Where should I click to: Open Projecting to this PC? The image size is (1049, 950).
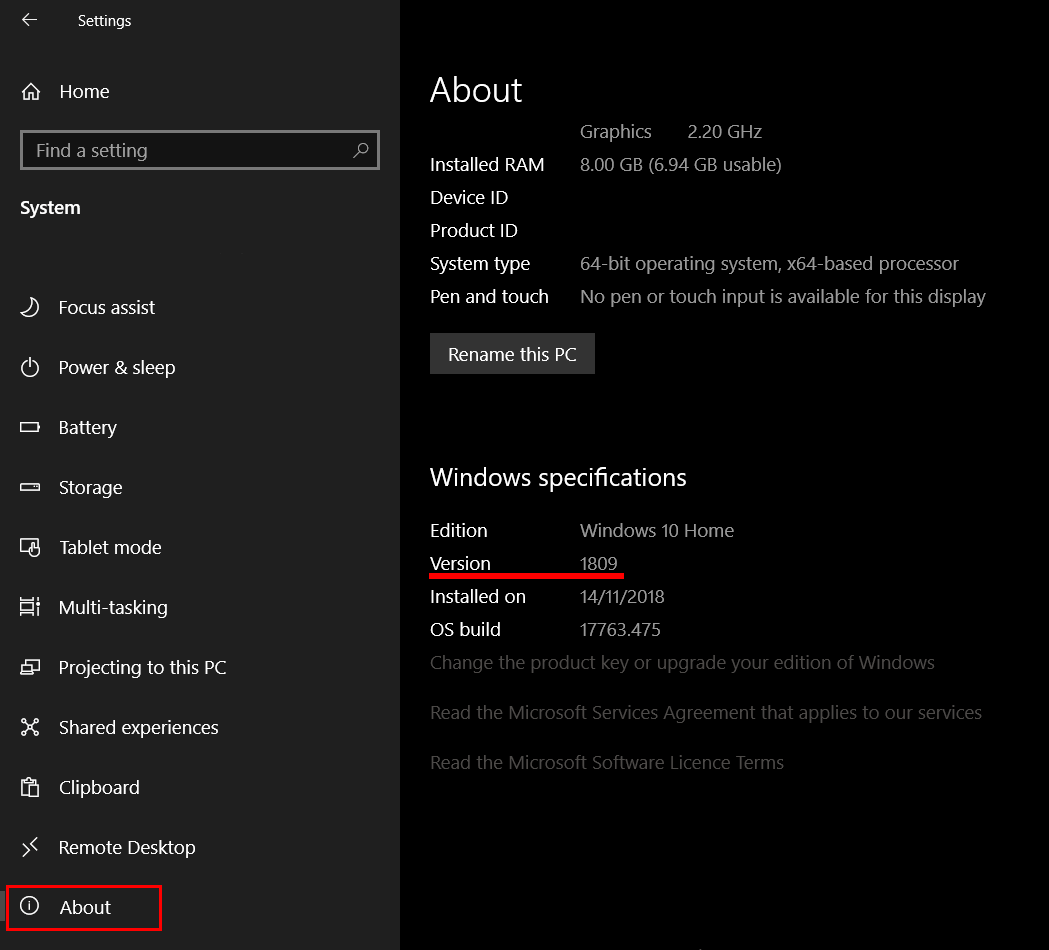[142, 668]
